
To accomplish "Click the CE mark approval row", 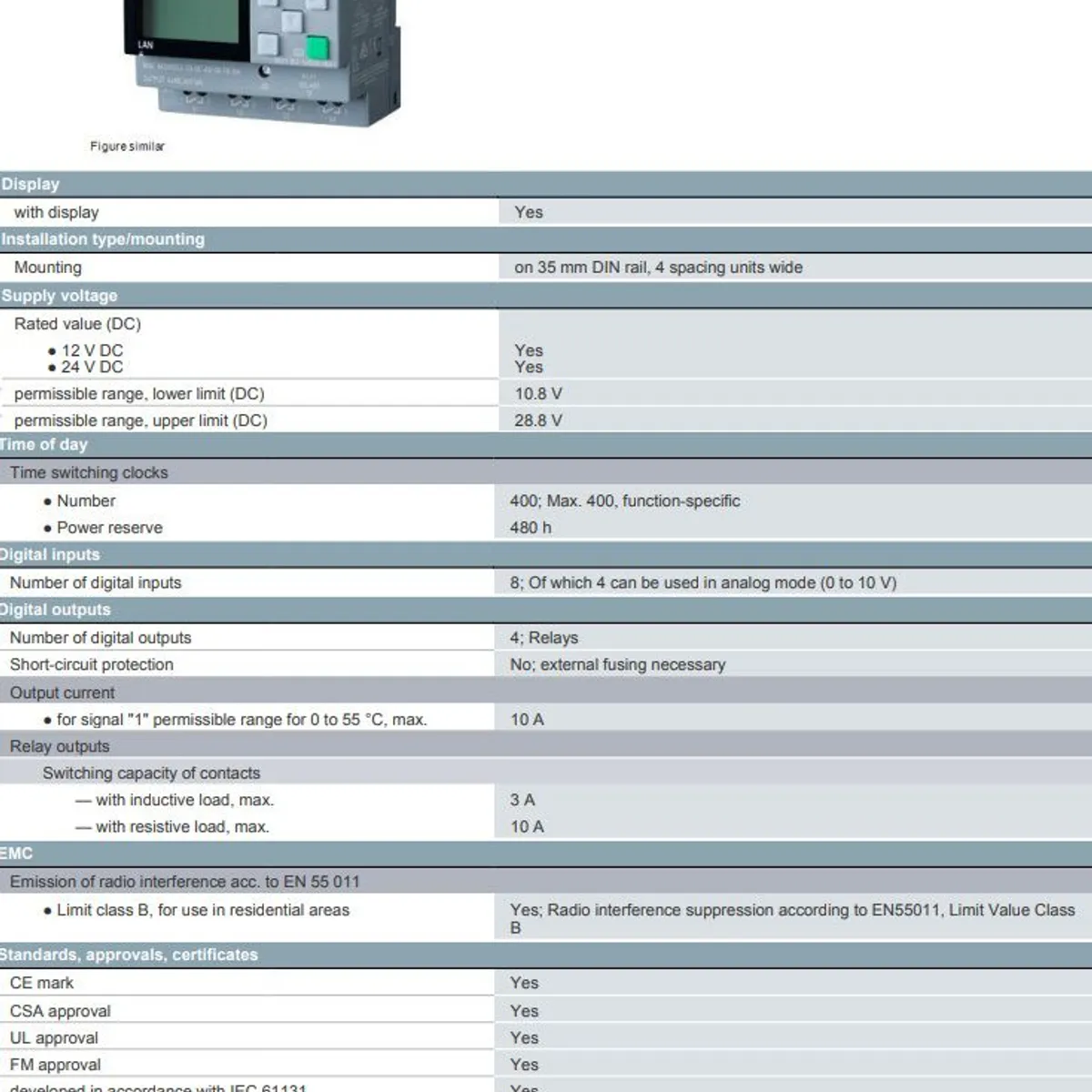I will (42, 983).
